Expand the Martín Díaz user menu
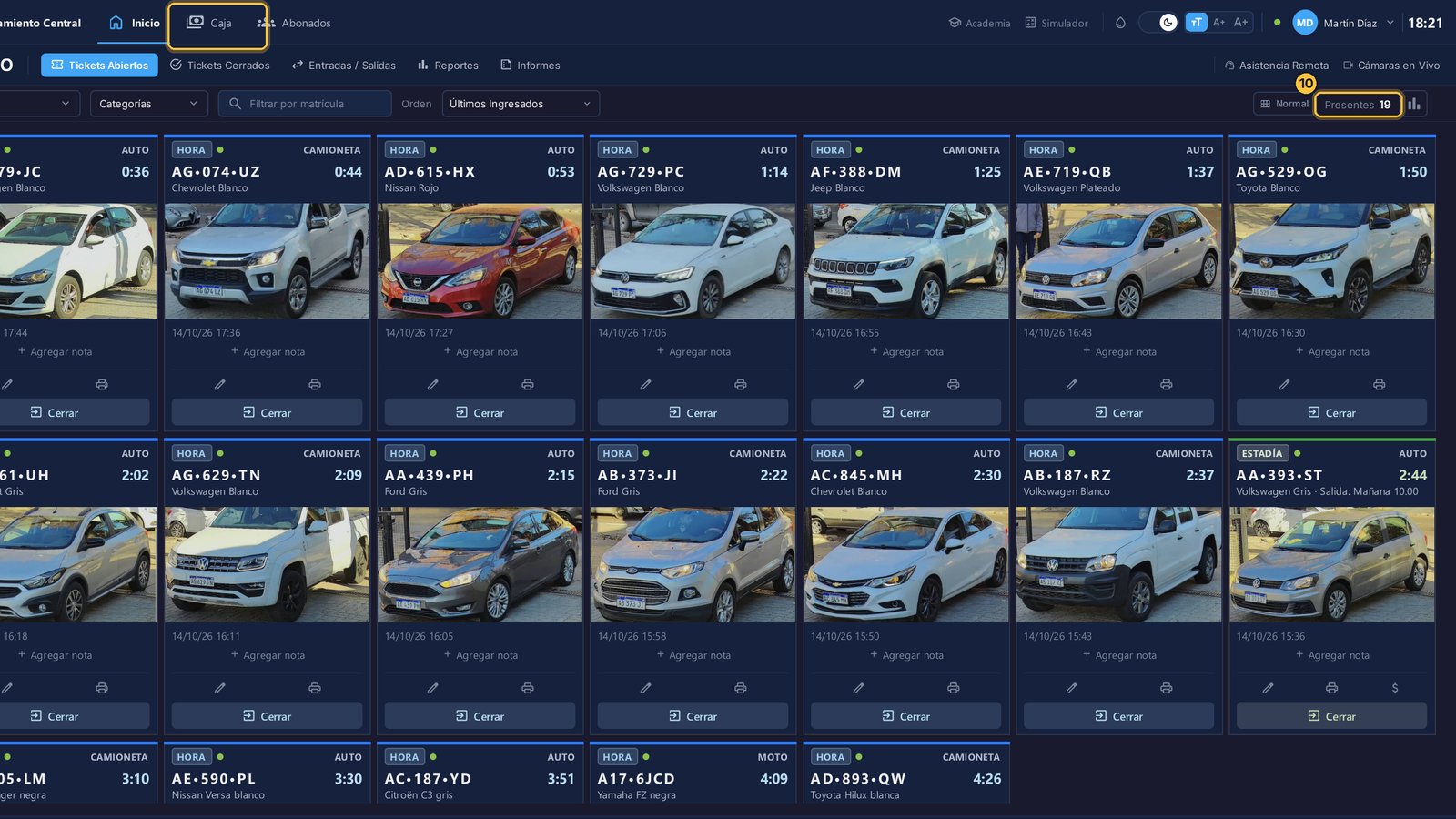 point(1344,23)
